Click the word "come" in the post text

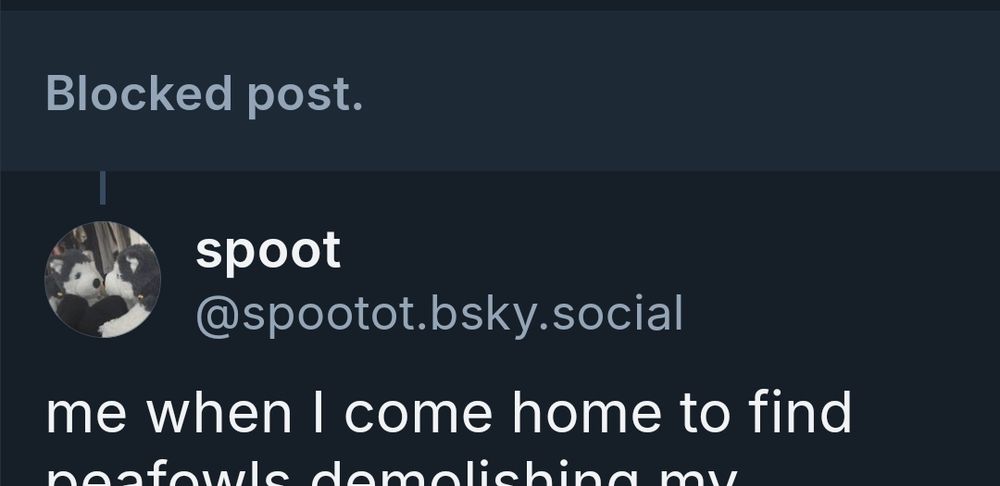418,416
